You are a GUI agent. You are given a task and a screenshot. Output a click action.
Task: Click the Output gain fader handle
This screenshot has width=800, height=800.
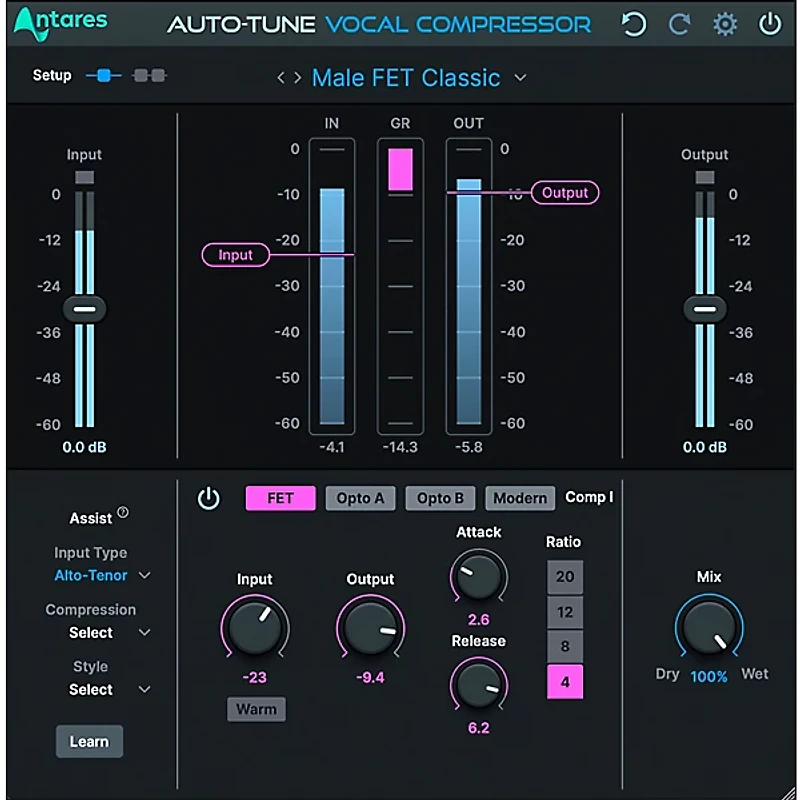[x=705, y=309]
